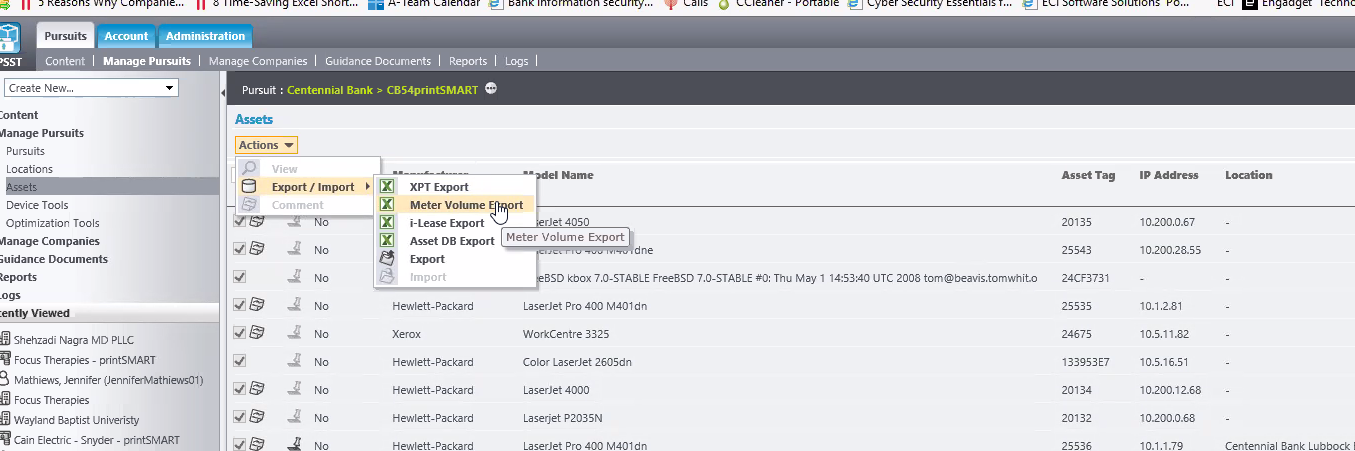Click the CB54printSMART breadcrumb link
This screenshot has height=451, width=1355.
coord(432,90)
